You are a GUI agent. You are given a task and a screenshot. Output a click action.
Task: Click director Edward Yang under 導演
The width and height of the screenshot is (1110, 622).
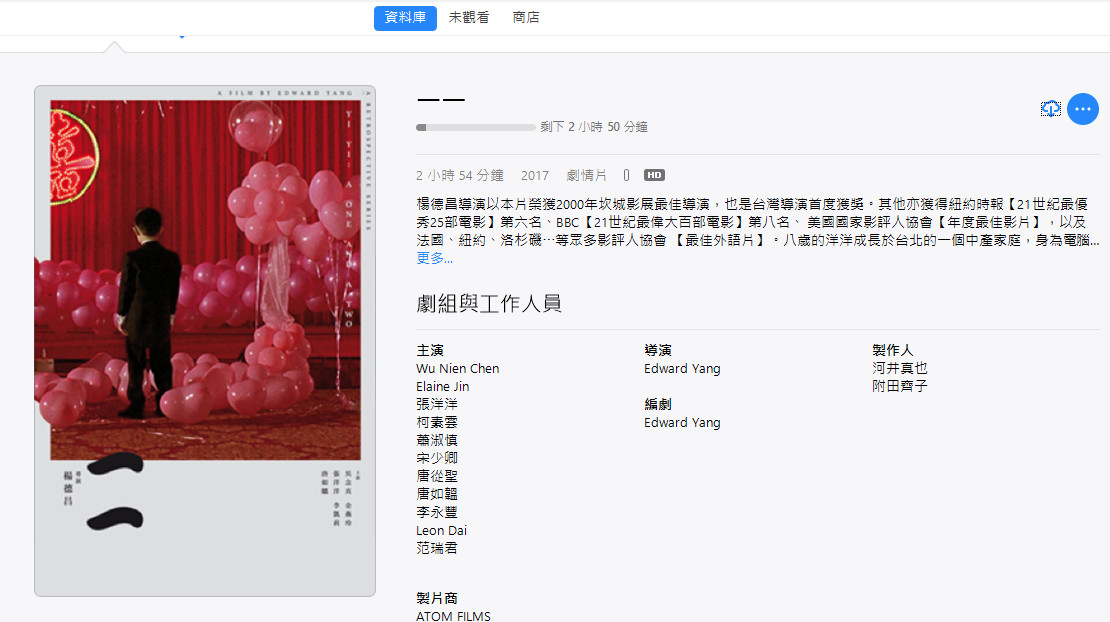coord(682,369)
